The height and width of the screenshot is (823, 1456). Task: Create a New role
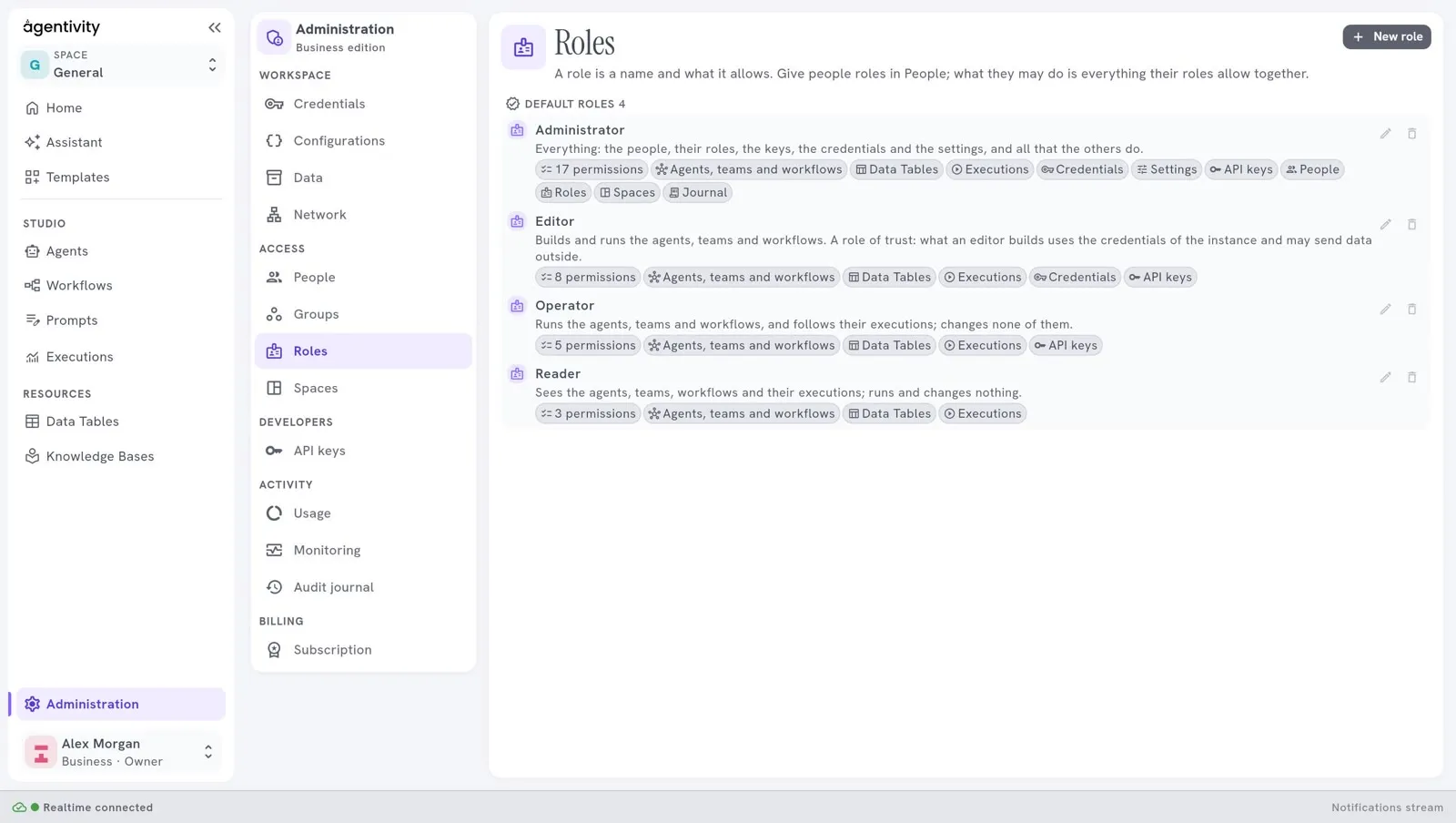pyautogui.click(x=1387, y=36)
